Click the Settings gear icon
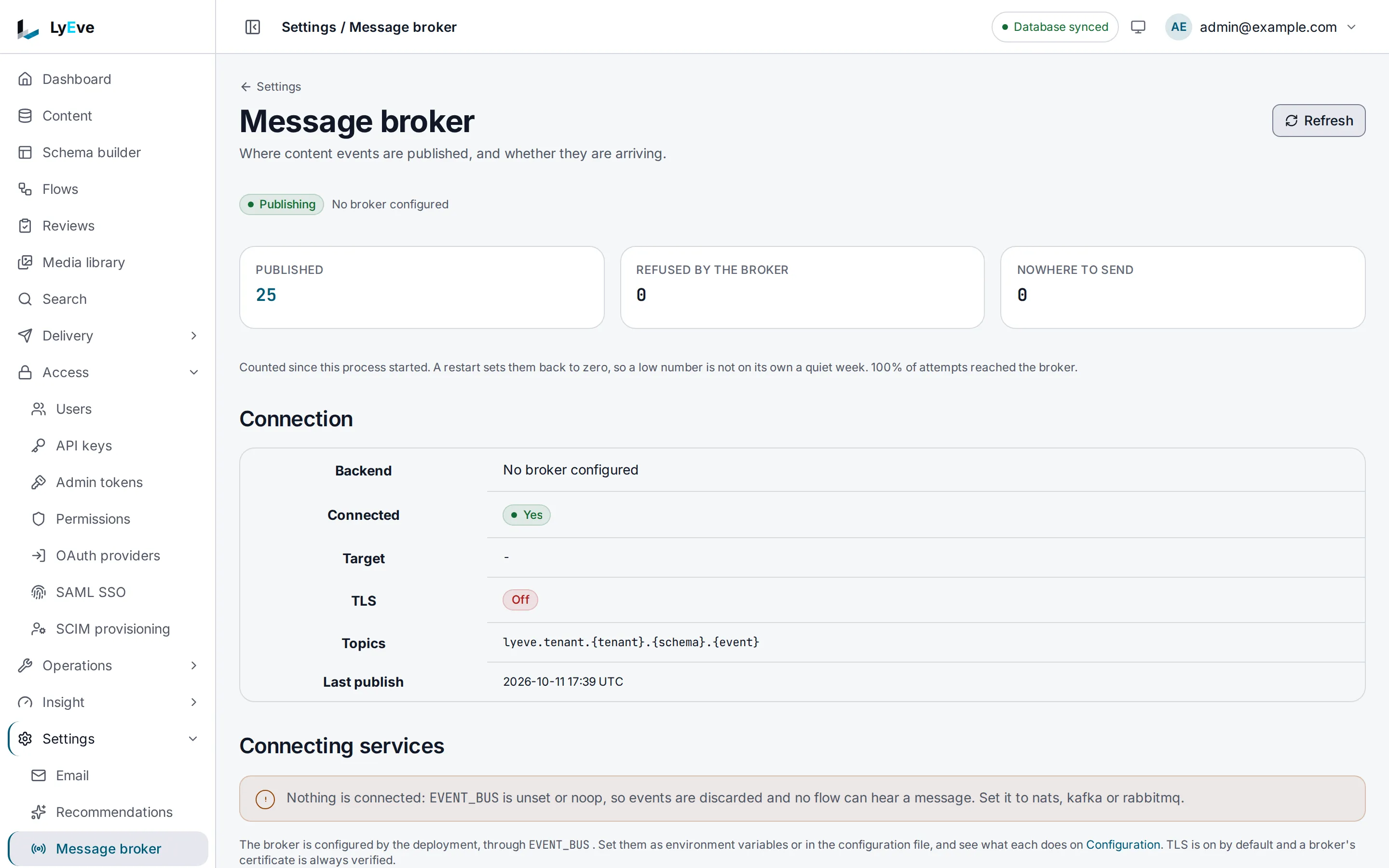 point(25,739)
